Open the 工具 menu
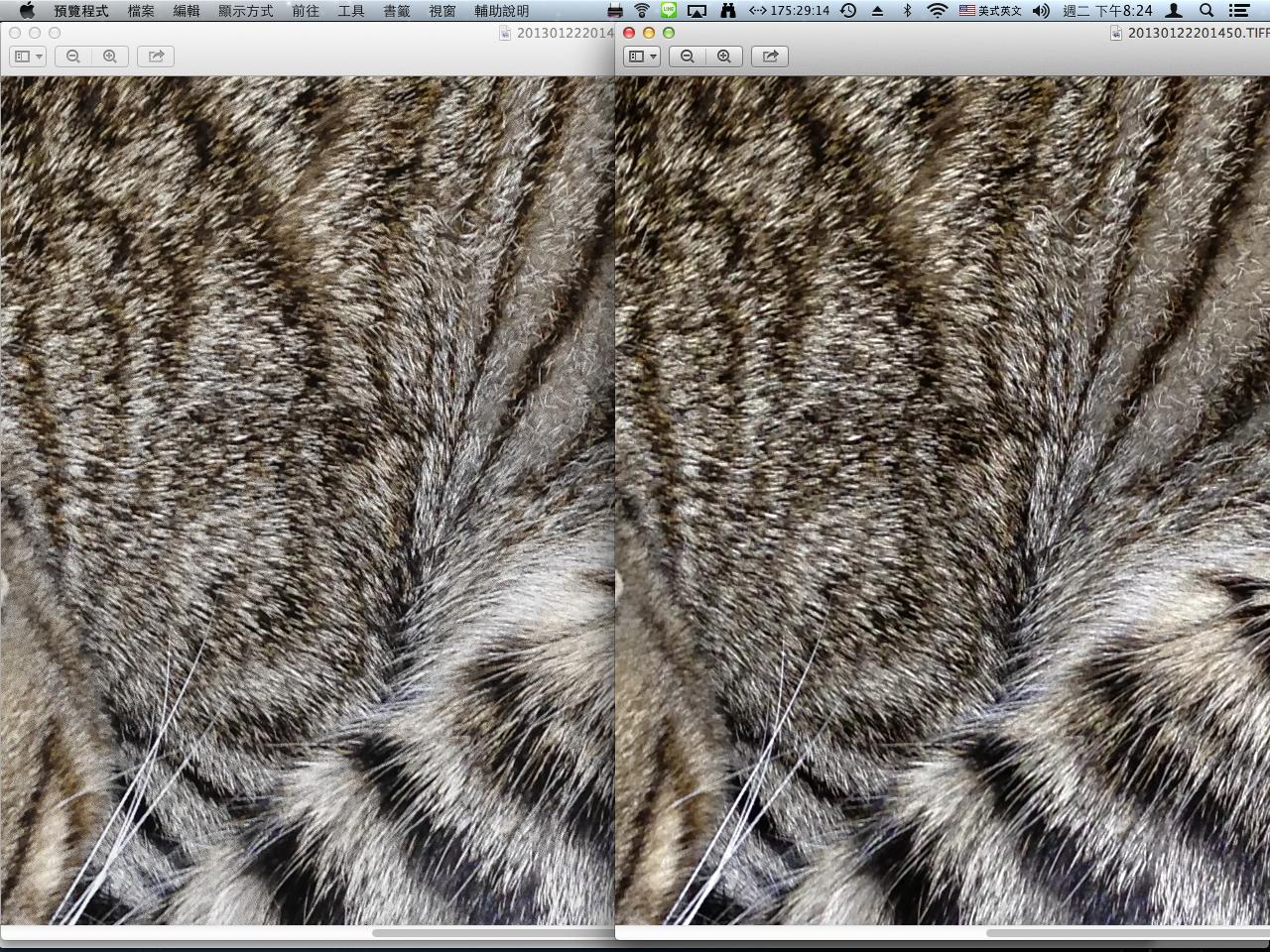Viewport: 1270px width, 952px height. (x=350, y=10)
